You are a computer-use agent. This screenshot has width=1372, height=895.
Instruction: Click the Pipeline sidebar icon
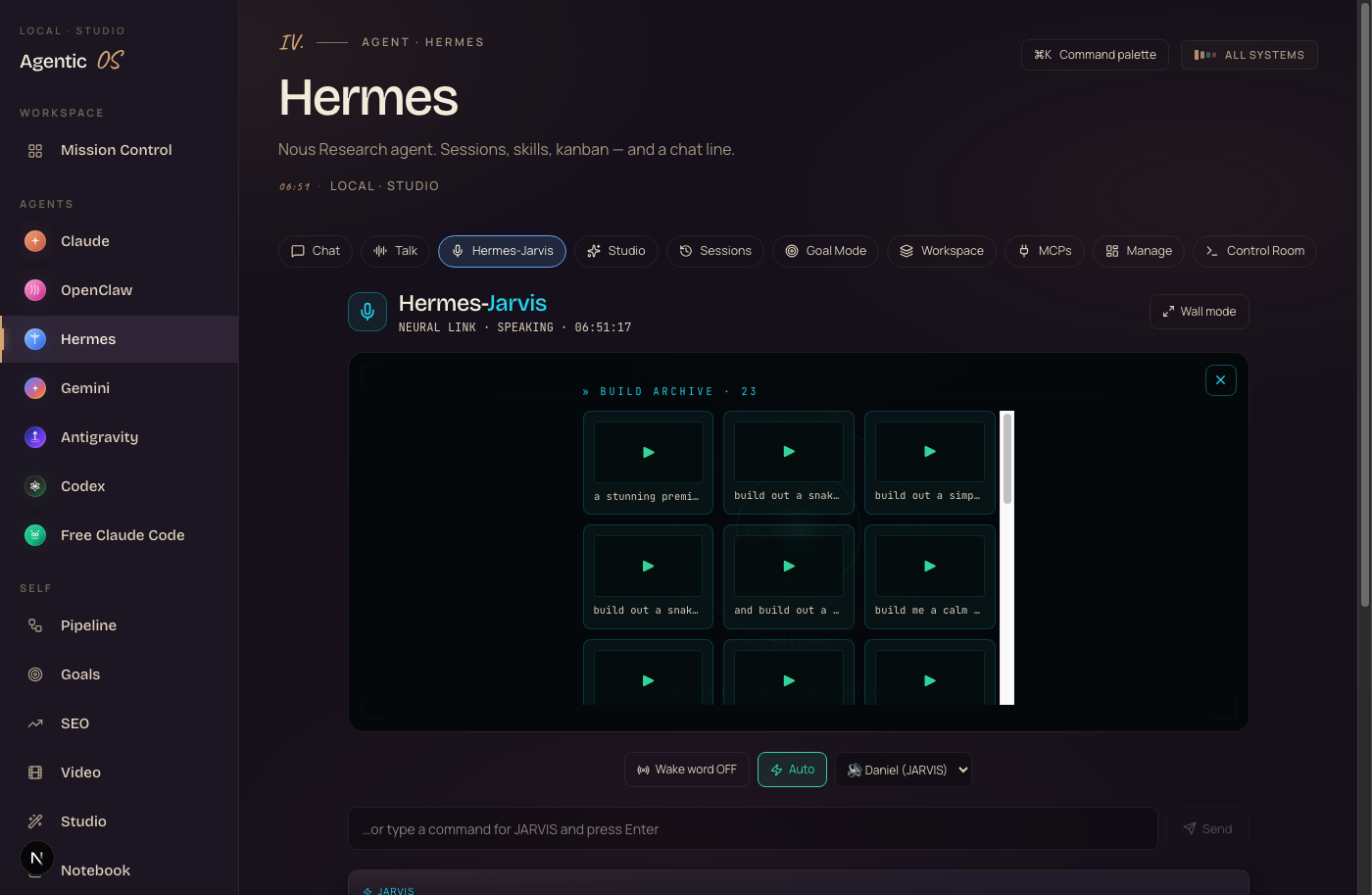[35, 625]
